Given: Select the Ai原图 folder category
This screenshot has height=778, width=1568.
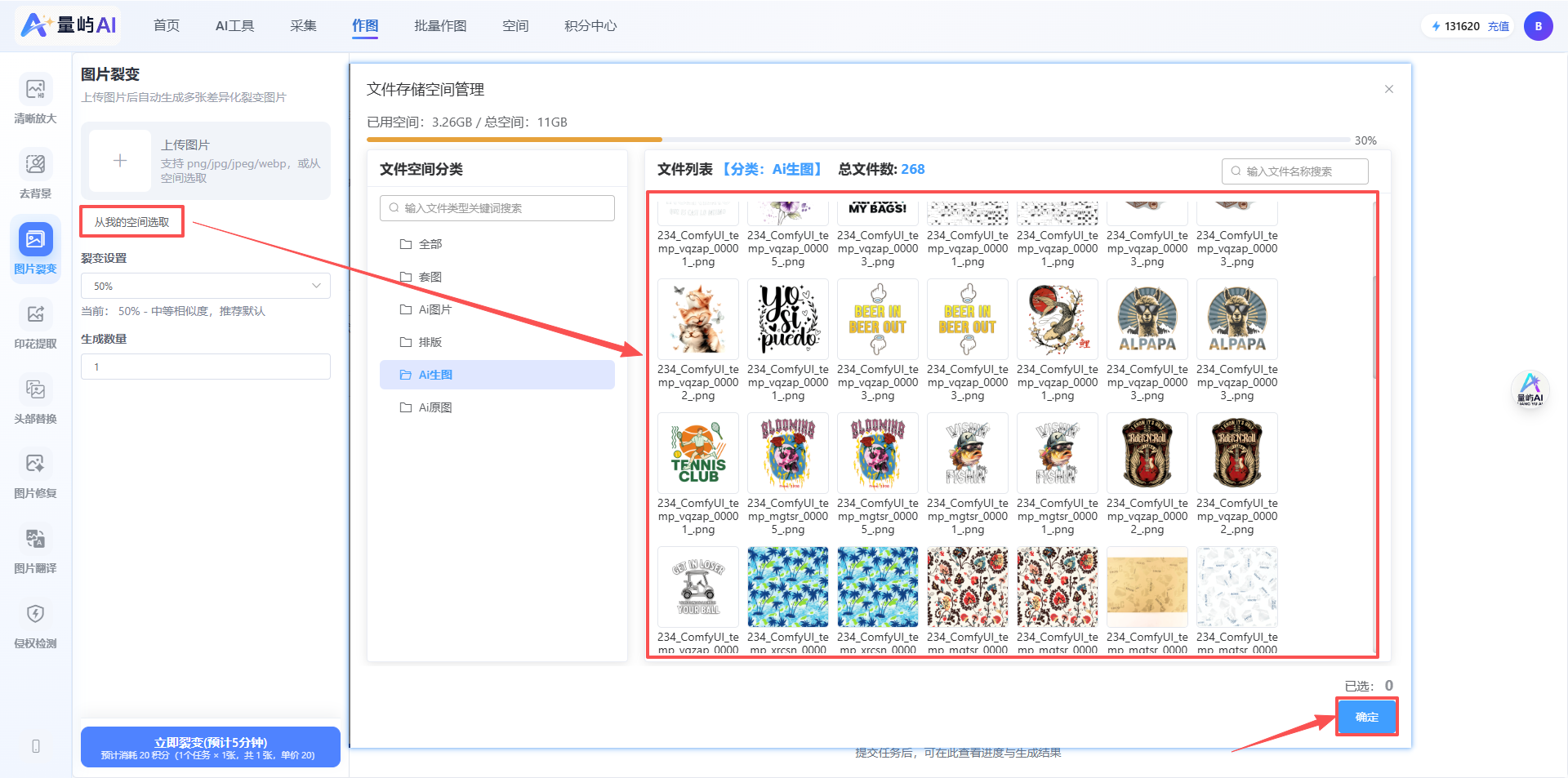Looking at the screenshot, I should (x=497, y=407).
